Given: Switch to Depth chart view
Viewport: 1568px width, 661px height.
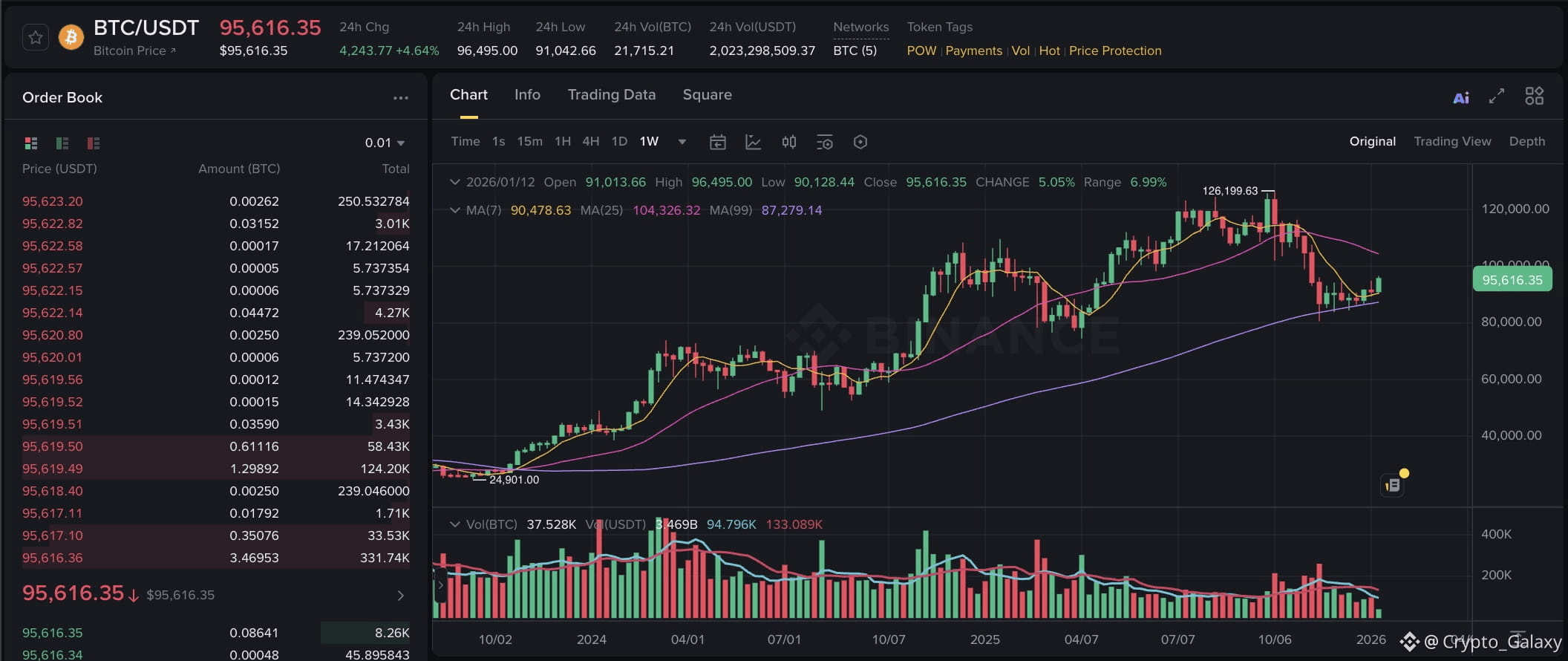Looking at the screenshot, I should (1527, 141).
